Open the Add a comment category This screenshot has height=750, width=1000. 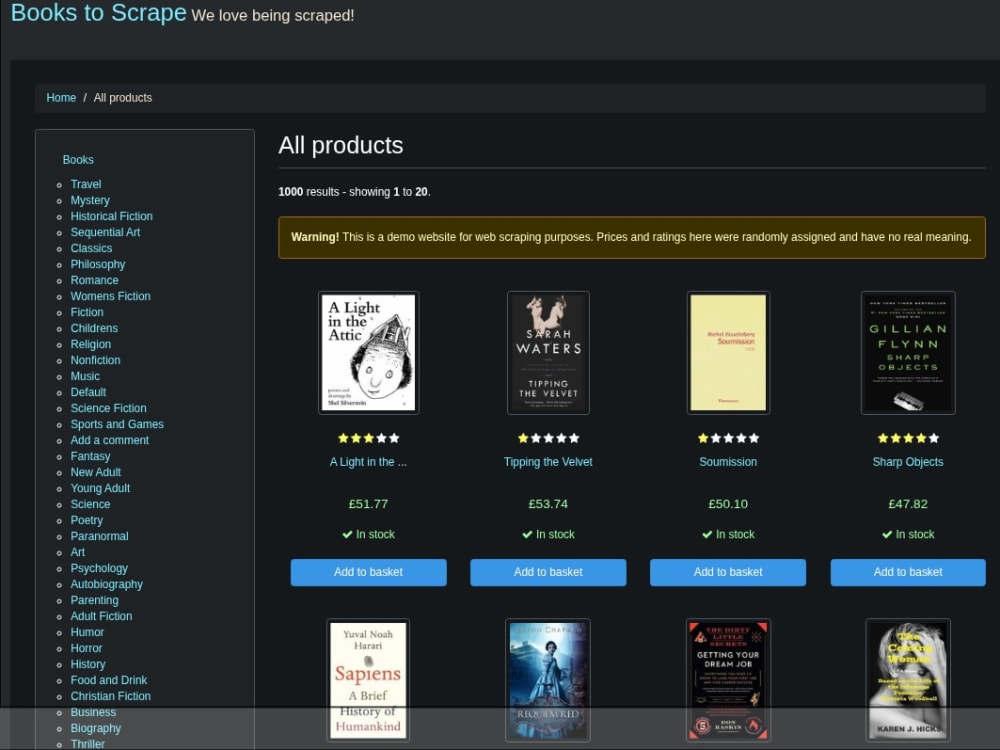click(x=110, y=440)
